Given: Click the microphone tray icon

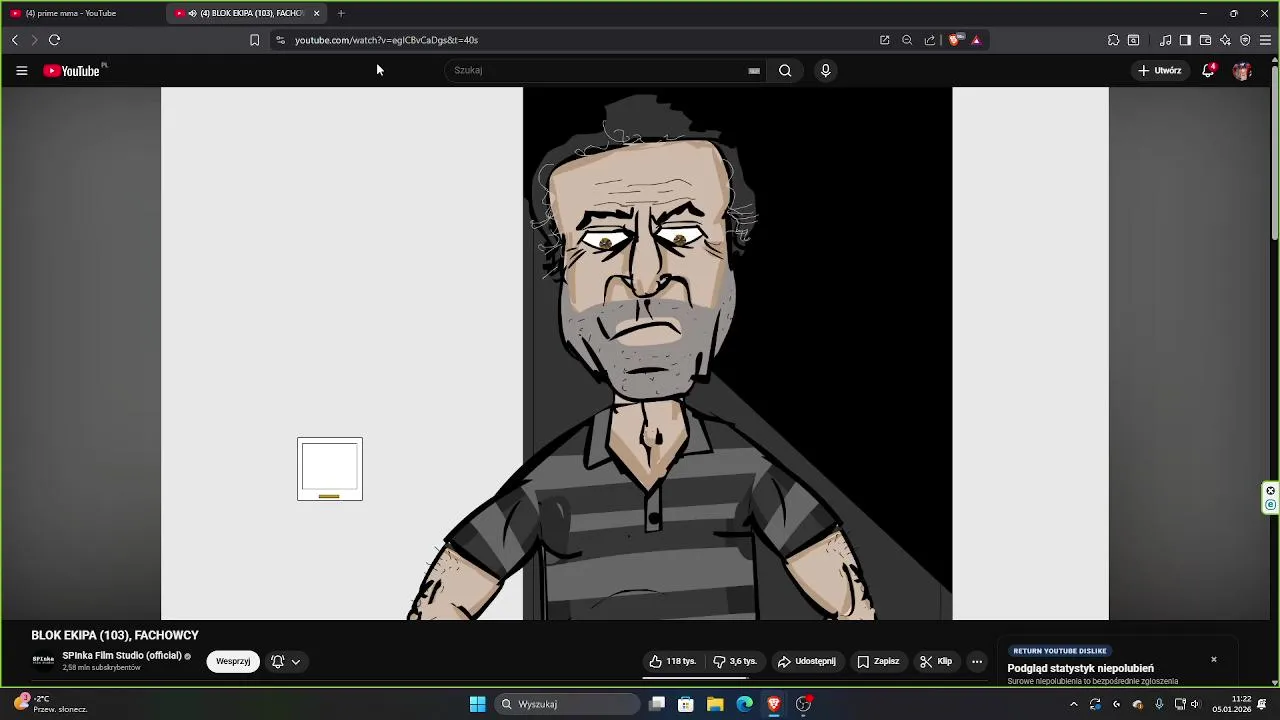Looking at the screenshot, I should coord(1159,704).
